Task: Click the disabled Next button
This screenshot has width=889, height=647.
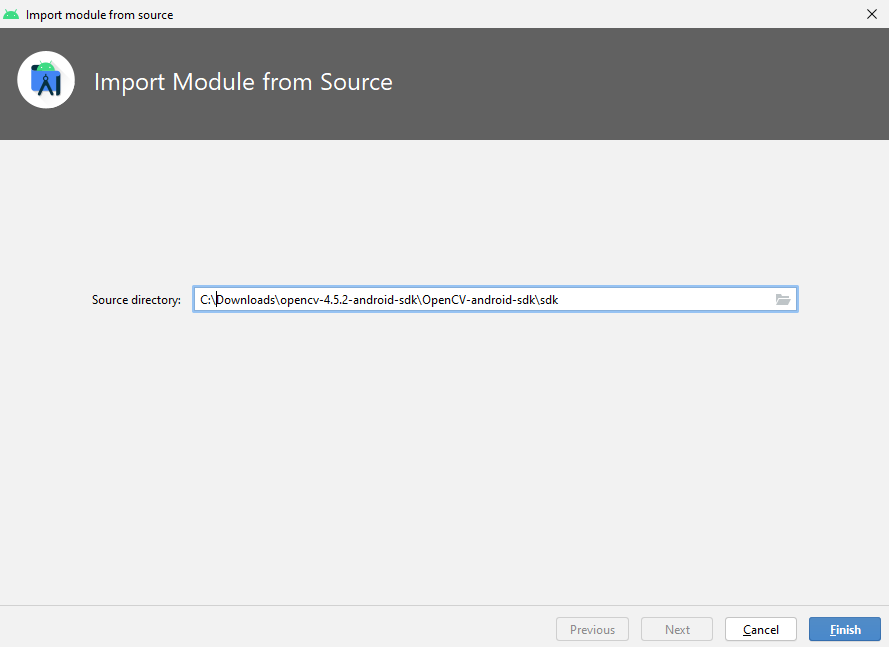Action: 677,629
